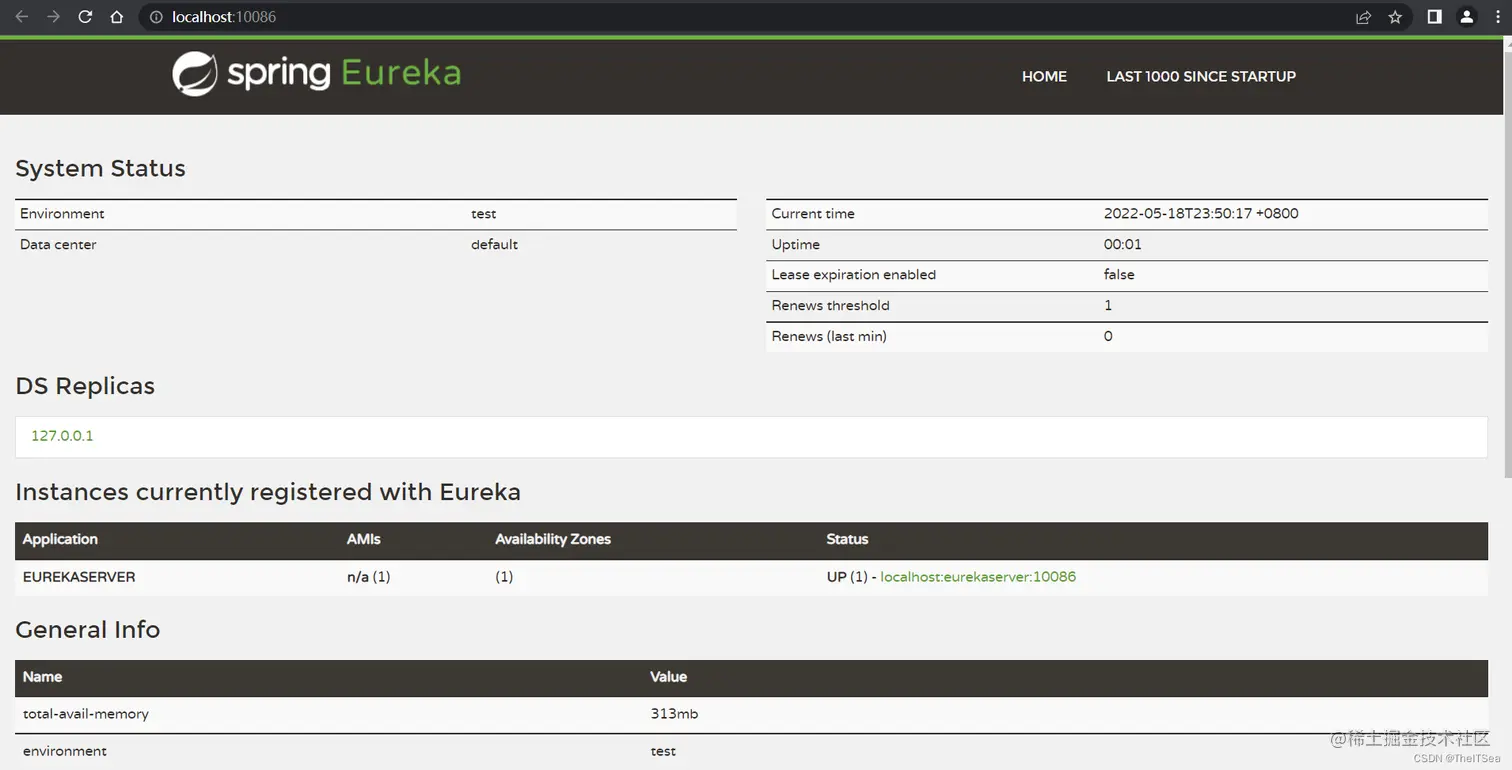Select the Current time value 2022-05-18T23:50:17
The width and height of the screenshot is (1512, 770).
tap(1201, 214)
